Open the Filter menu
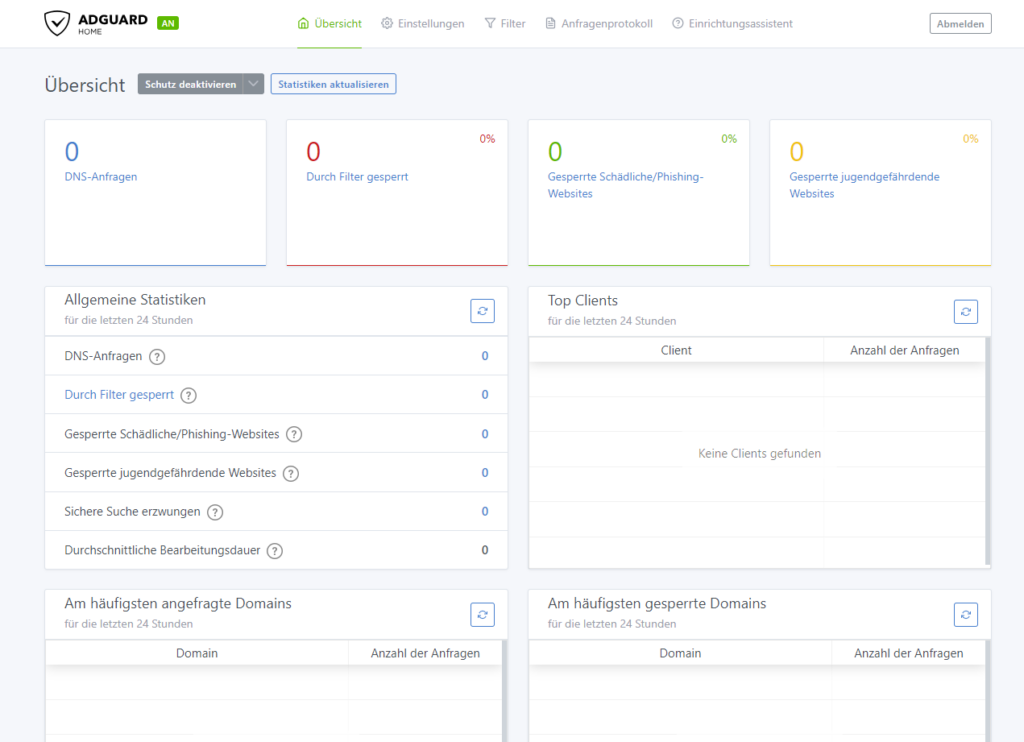1024x742 pixels. coord(505,24)
